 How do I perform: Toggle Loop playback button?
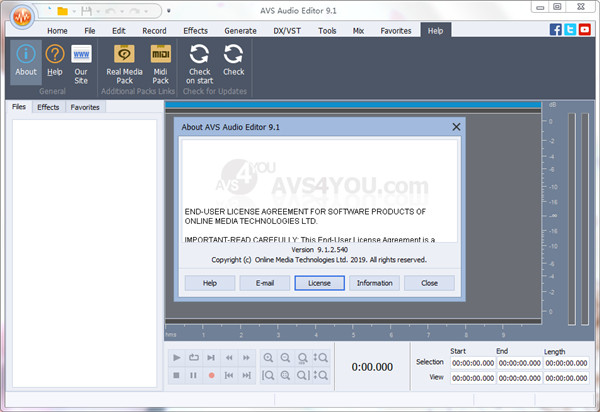pyautogui.click(x=194, y=358)
